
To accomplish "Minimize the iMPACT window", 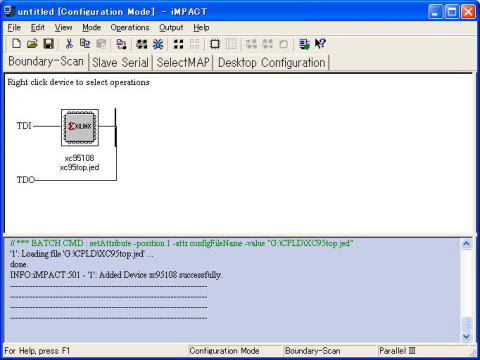I will point(435,12).
